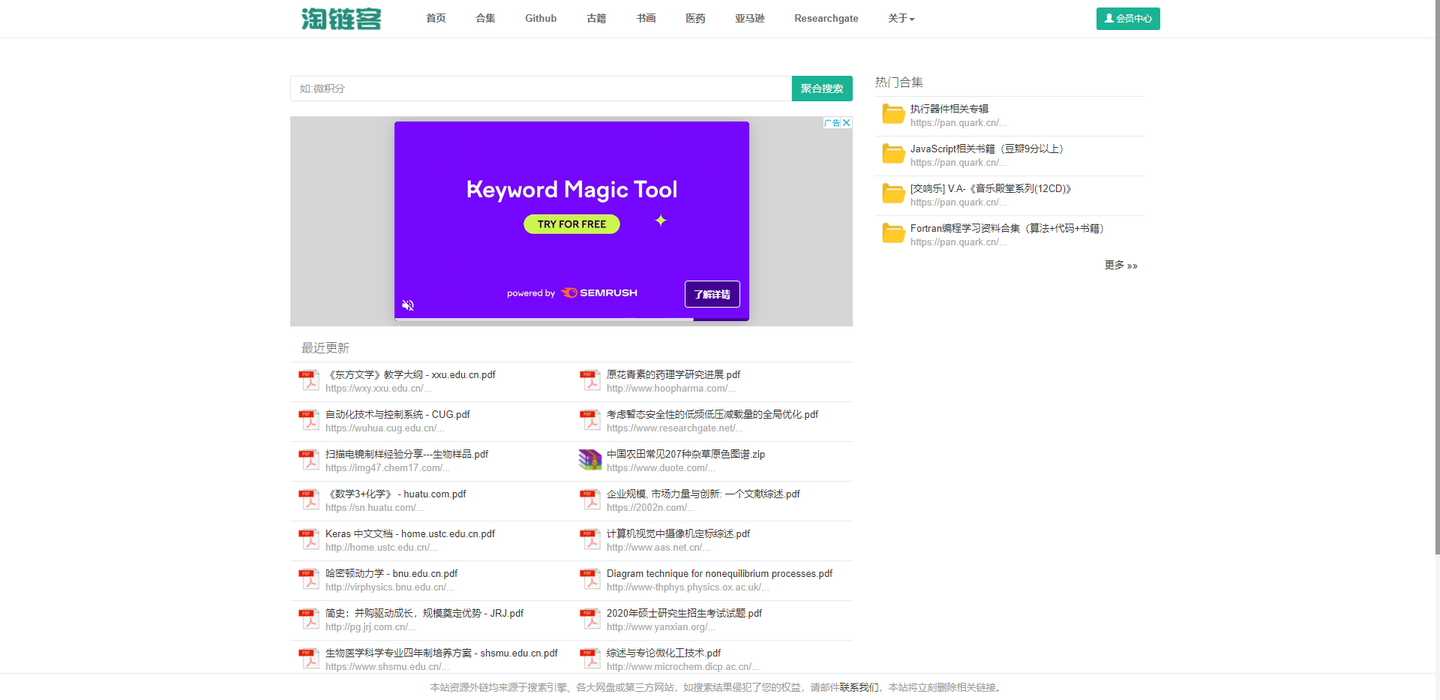Open Keras 中文文档 - home.ustc.edu.cn.pdf

pyautogui.click(x=410, y=534)
